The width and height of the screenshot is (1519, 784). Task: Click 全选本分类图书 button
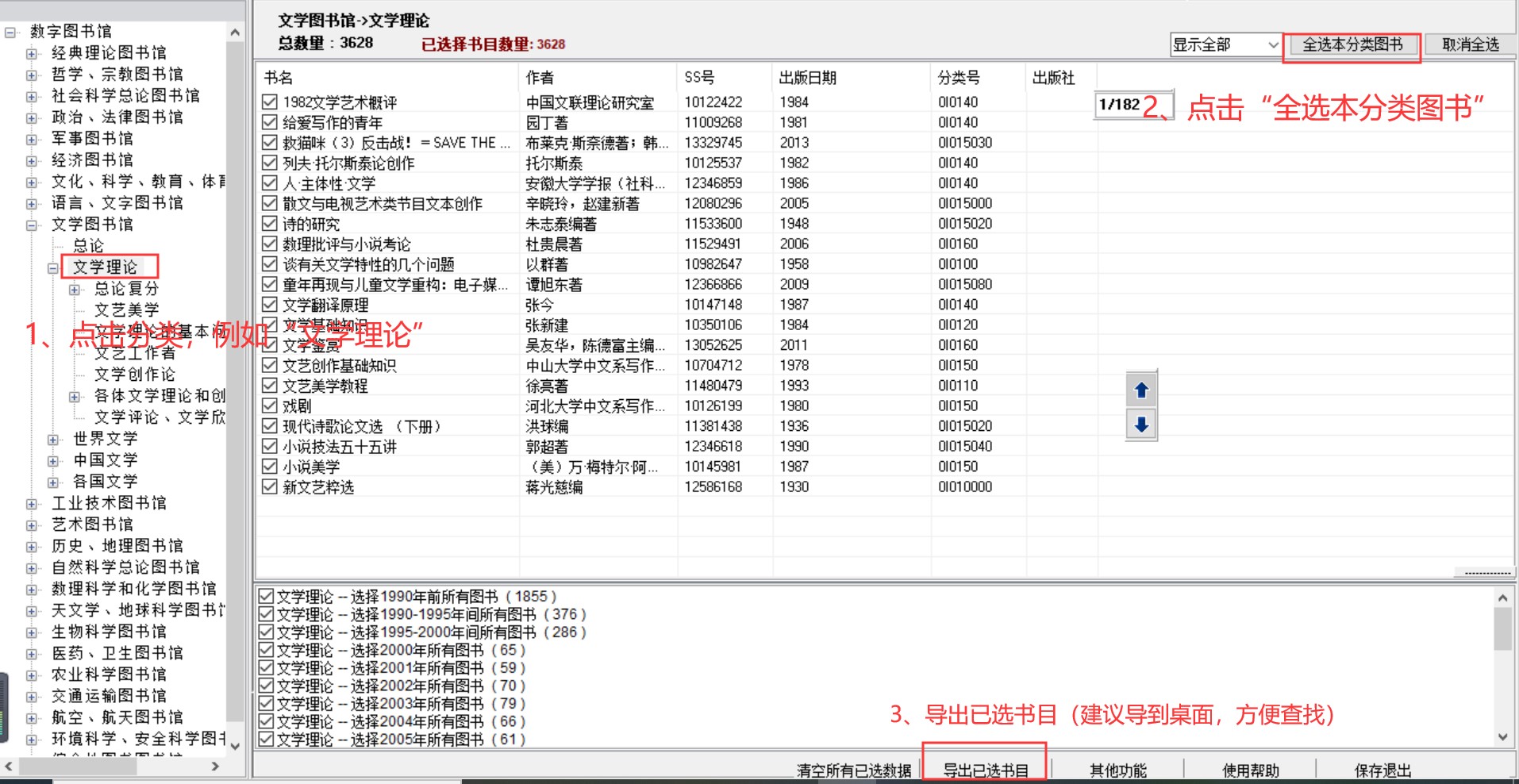(x=1352, y=45)
